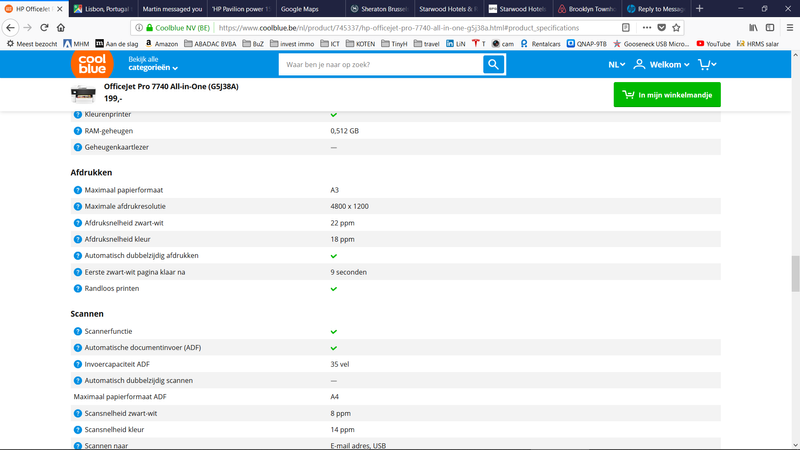This screenshot has height=450, width=800.
Task: Click info icon next to Randloos printen
Action: click(78, 288)
